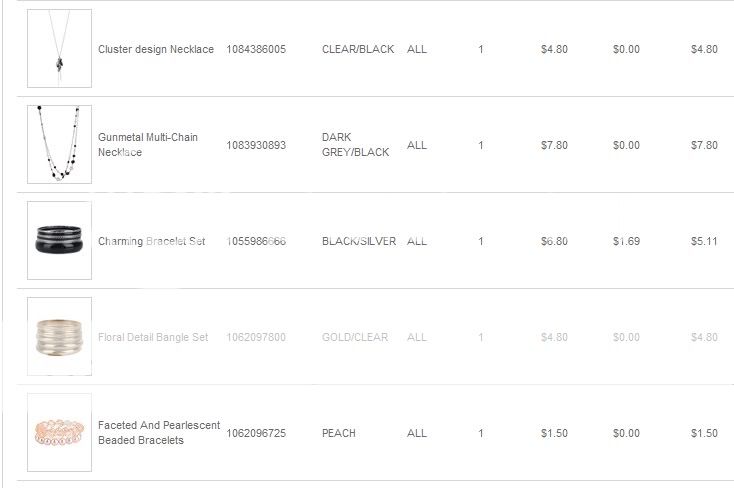This screenshot has width=734, height=488.
Task: Select item number 1055986666
Action: click(256, 241)
